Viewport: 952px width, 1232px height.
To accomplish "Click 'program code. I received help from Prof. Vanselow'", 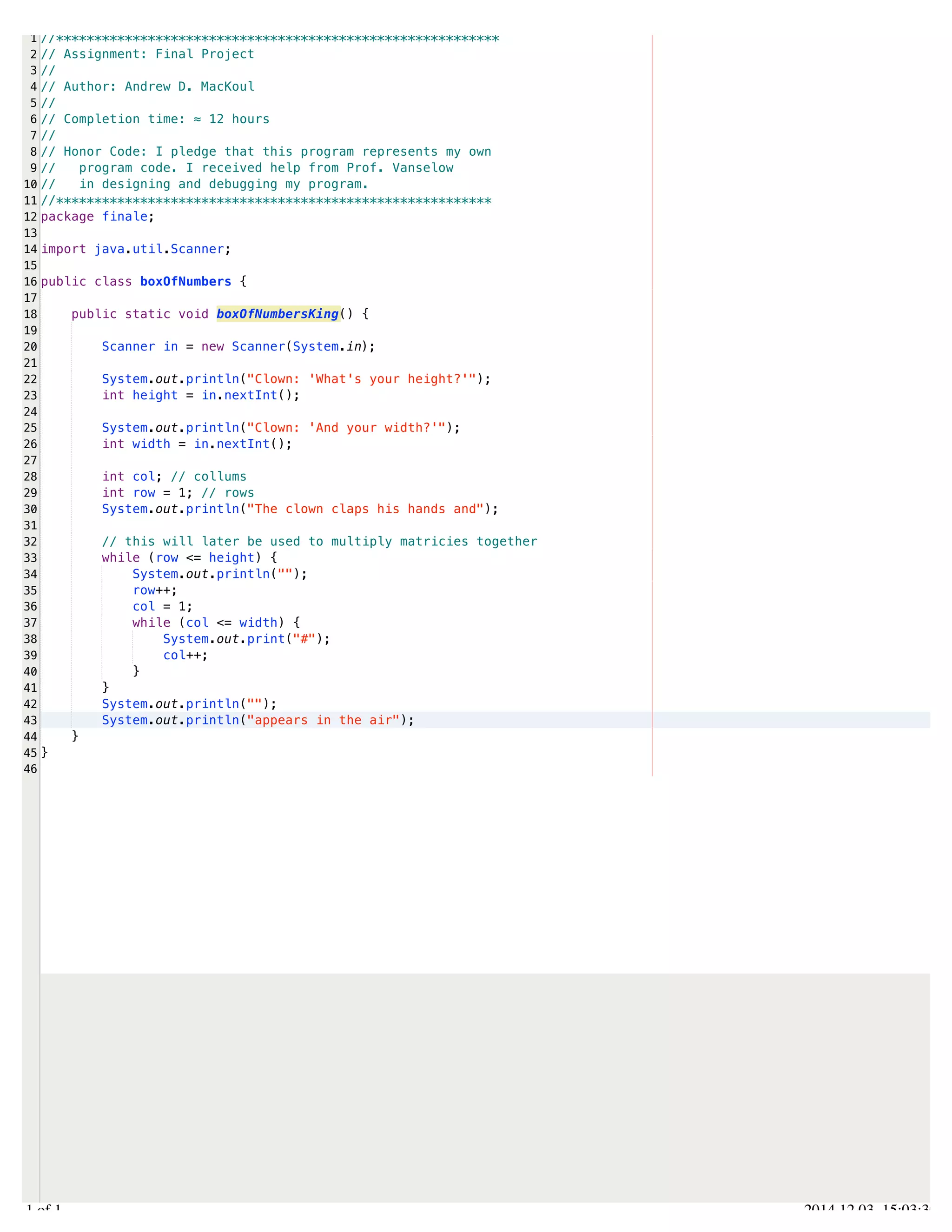I will pos(266,168).
